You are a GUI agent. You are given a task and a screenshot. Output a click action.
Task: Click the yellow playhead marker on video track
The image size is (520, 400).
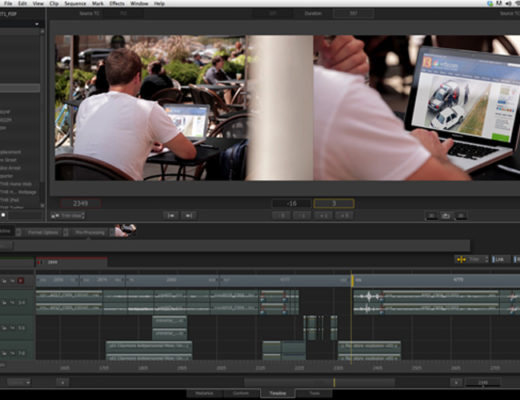tap(352, 281)
